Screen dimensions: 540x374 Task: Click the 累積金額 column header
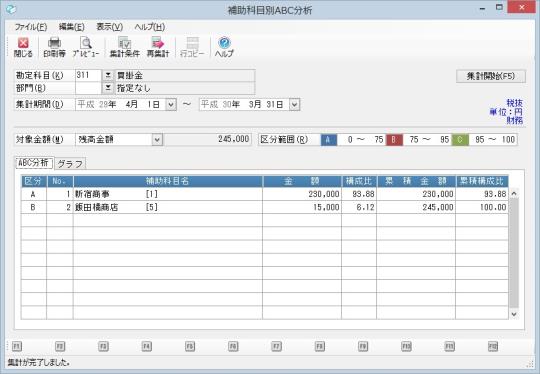click(x=416, y=181)
